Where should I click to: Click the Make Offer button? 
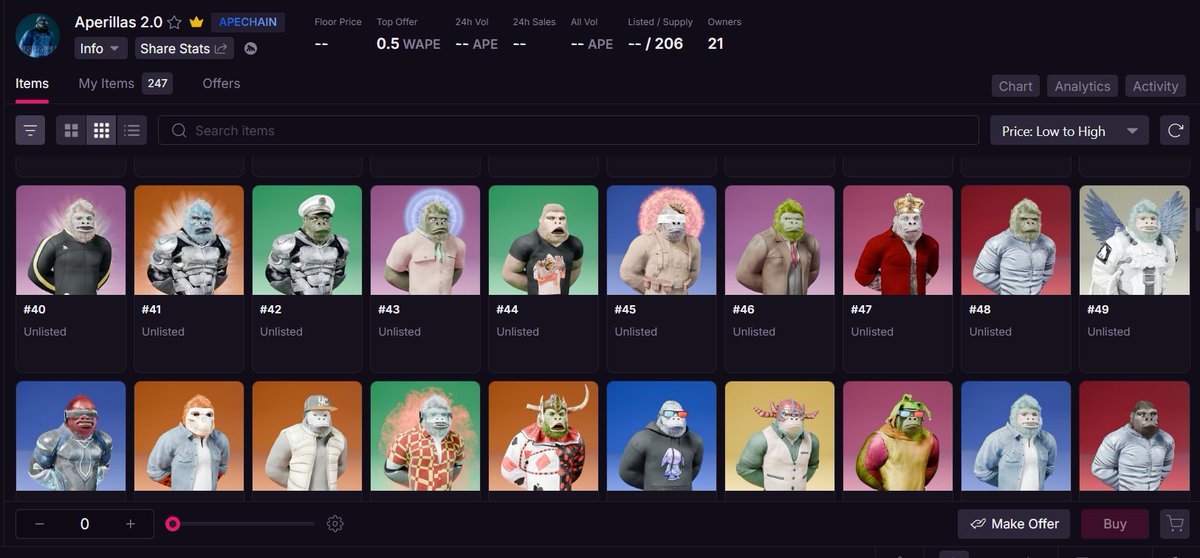point(1014,524)
